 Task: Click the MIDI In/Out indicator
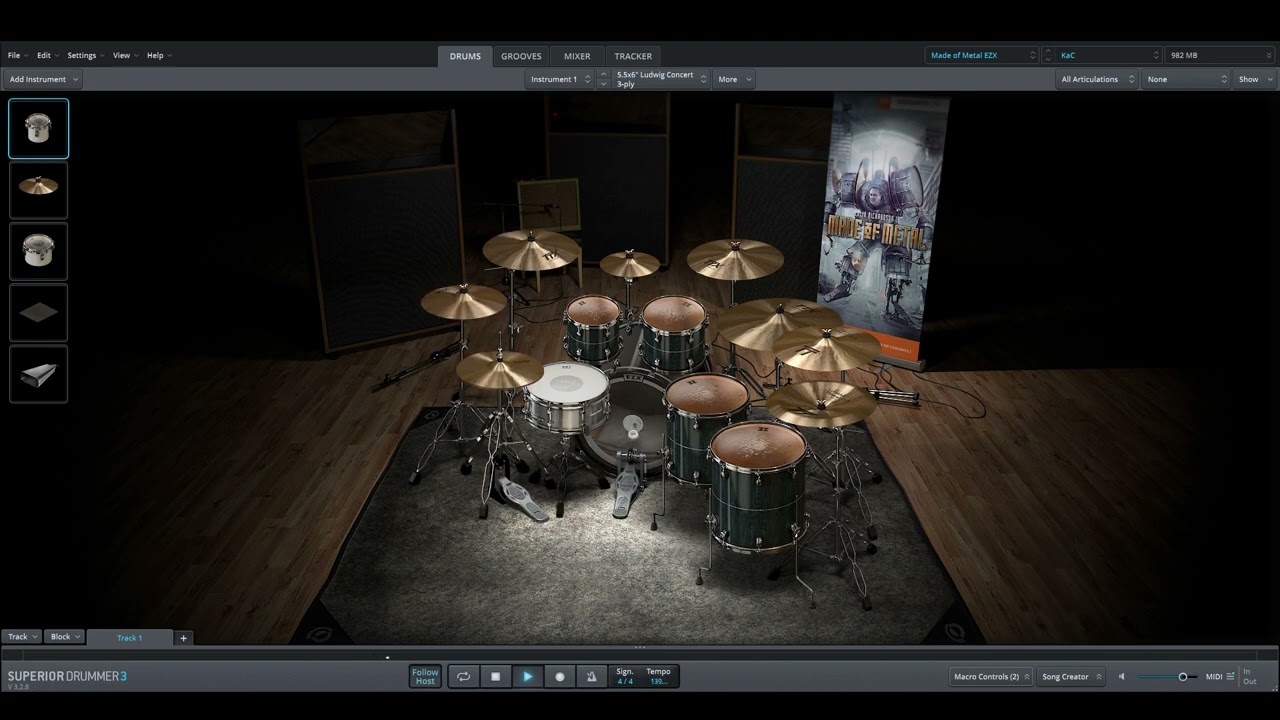click(x=1250, y=677)
